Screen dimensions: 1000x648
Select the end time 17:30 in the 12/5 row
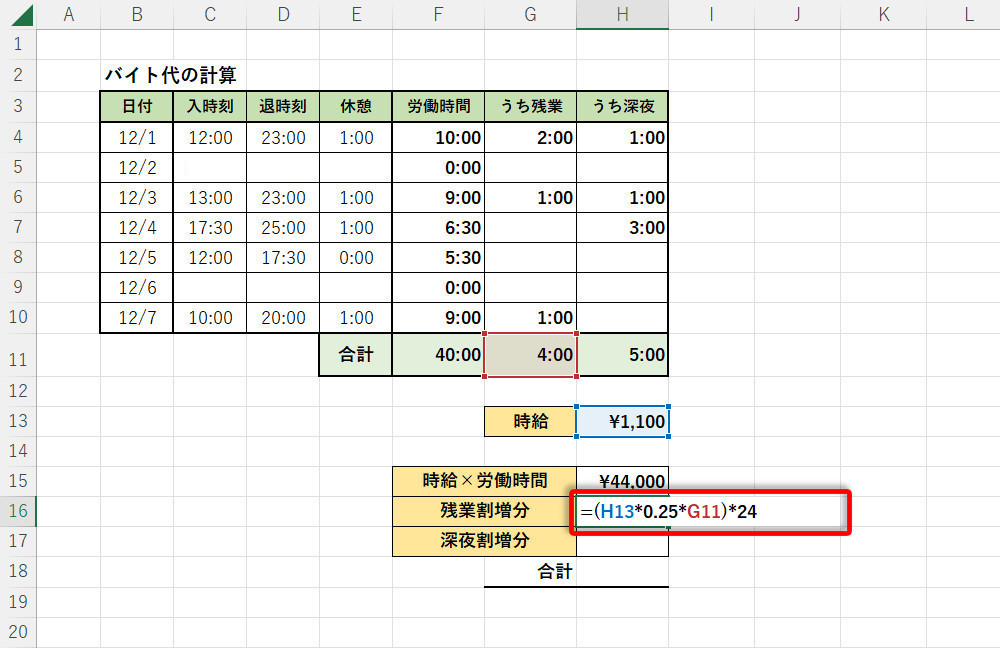283,257
